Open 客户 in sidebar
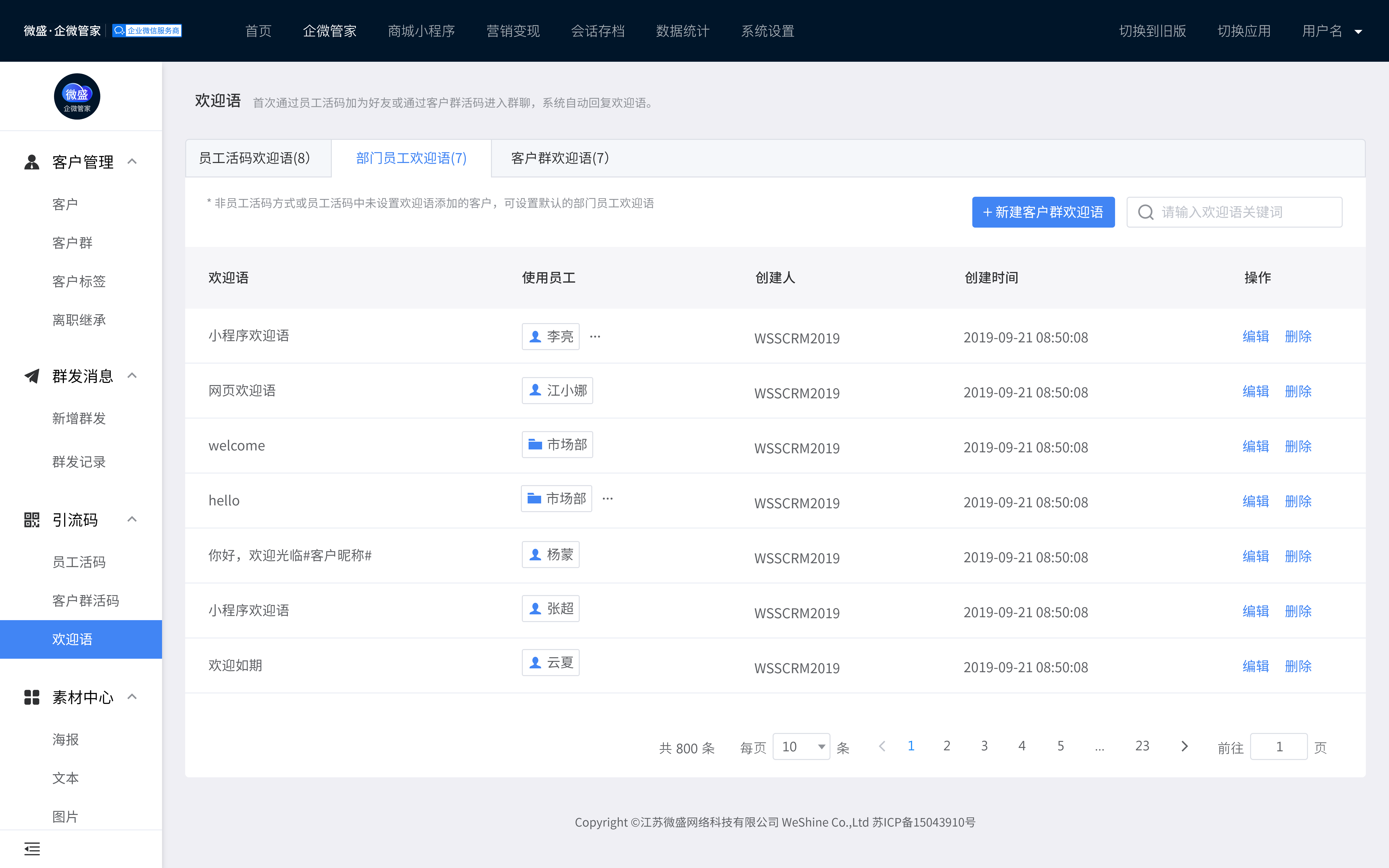The image size is (1389, 868). pyautogui.click(x=65, y=204)
